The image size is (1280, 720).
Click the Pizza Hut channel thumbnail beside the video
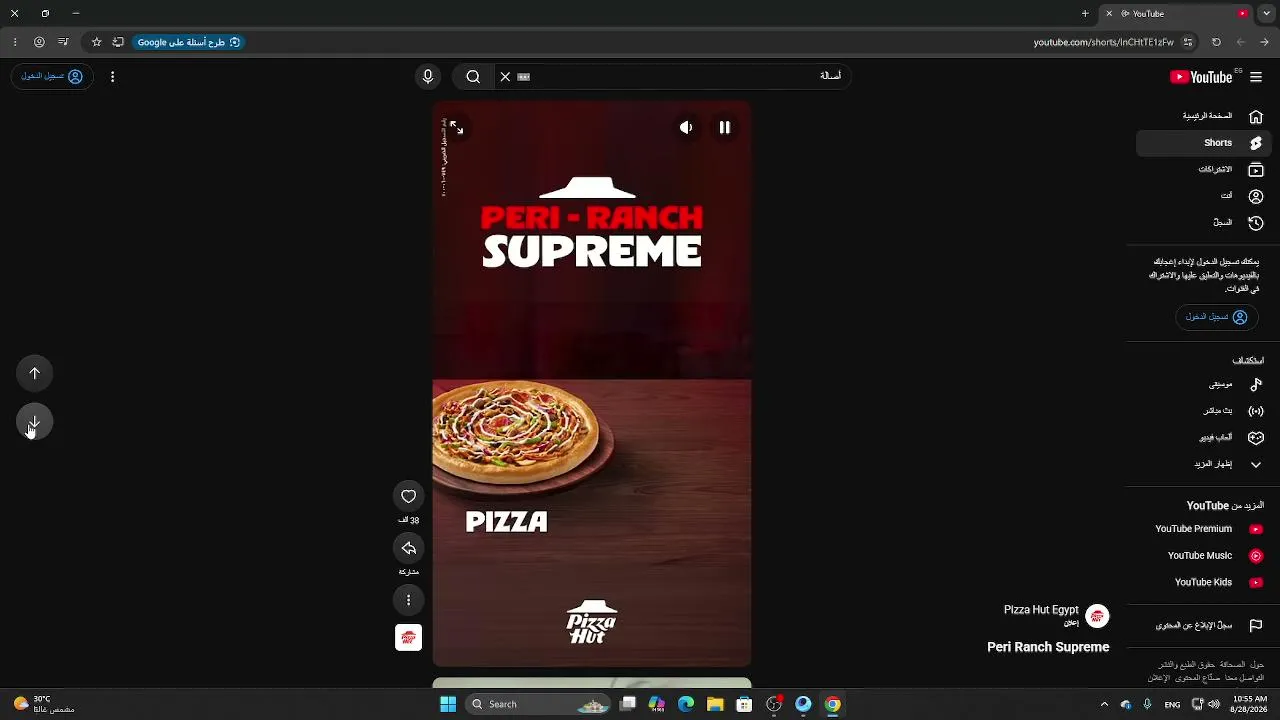point(408,638)
